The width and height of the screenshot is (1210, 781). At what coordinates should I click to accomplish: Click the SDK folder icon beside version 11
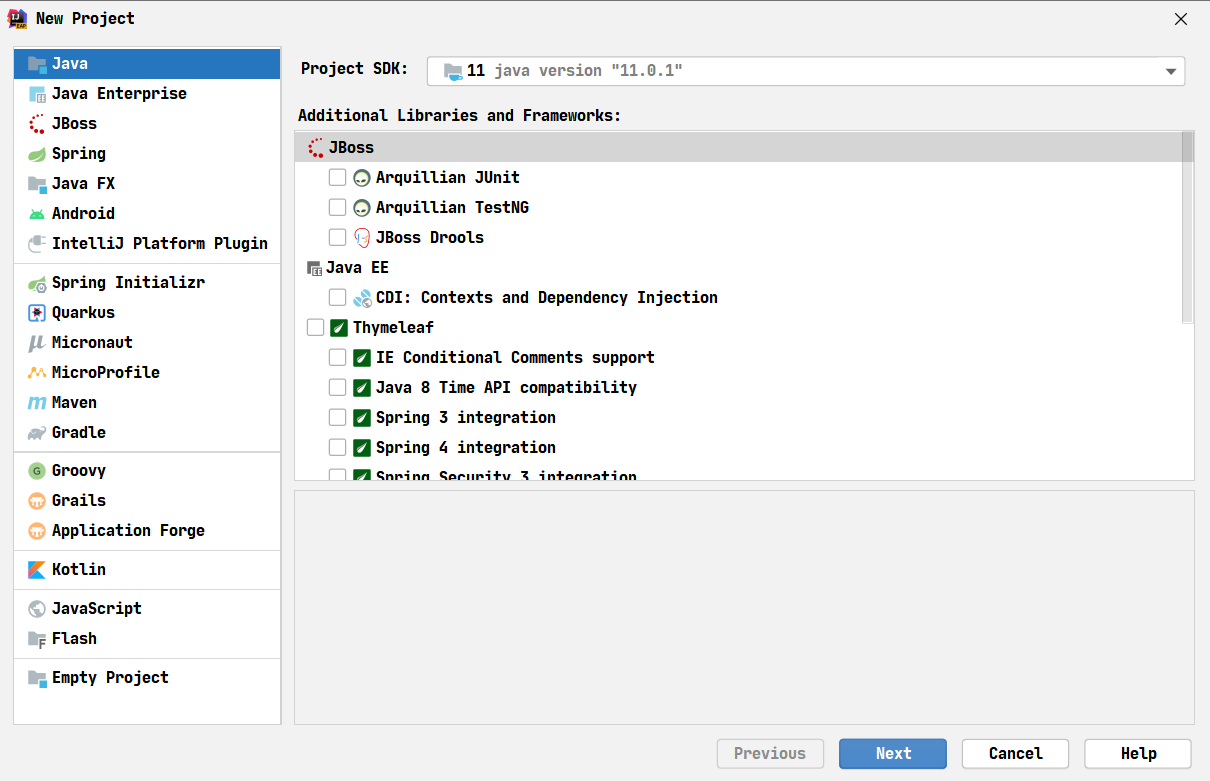point(453,71)
